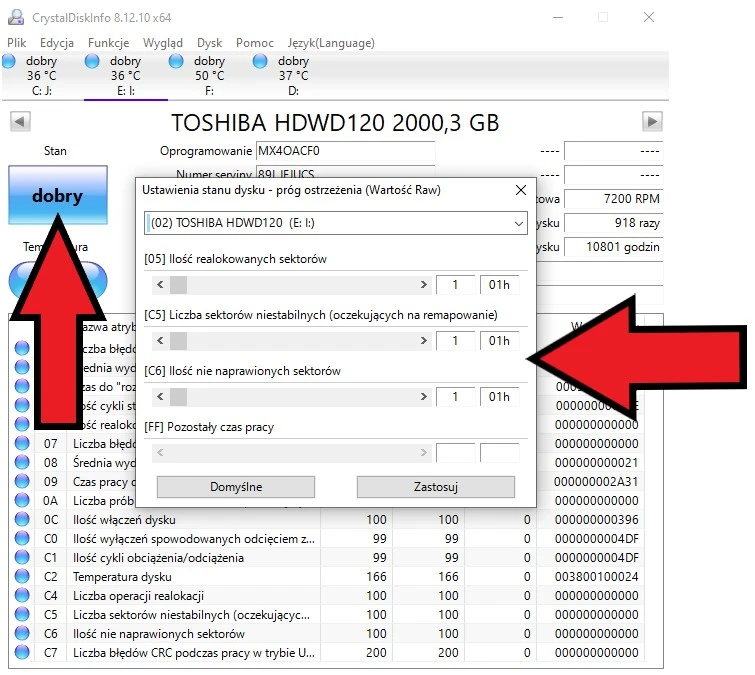Click the Zastosuj button
The width and height of the screenshot is (755, 675).
click(x=435, y=487)
